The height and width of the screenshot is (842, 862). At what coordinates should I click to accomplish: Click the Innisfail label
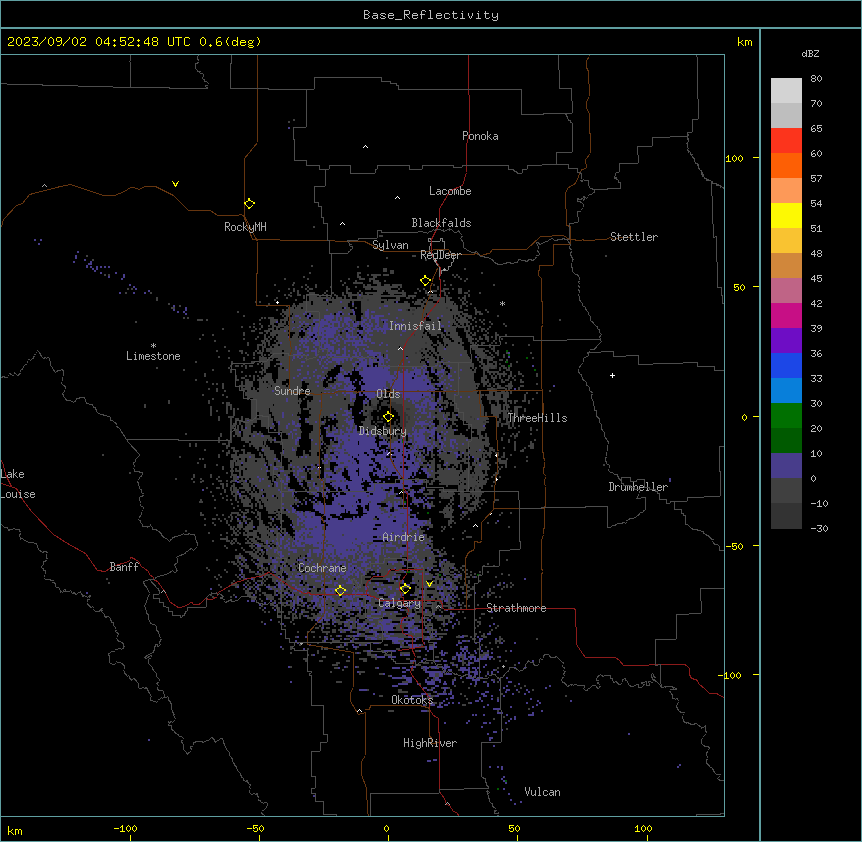415,326
